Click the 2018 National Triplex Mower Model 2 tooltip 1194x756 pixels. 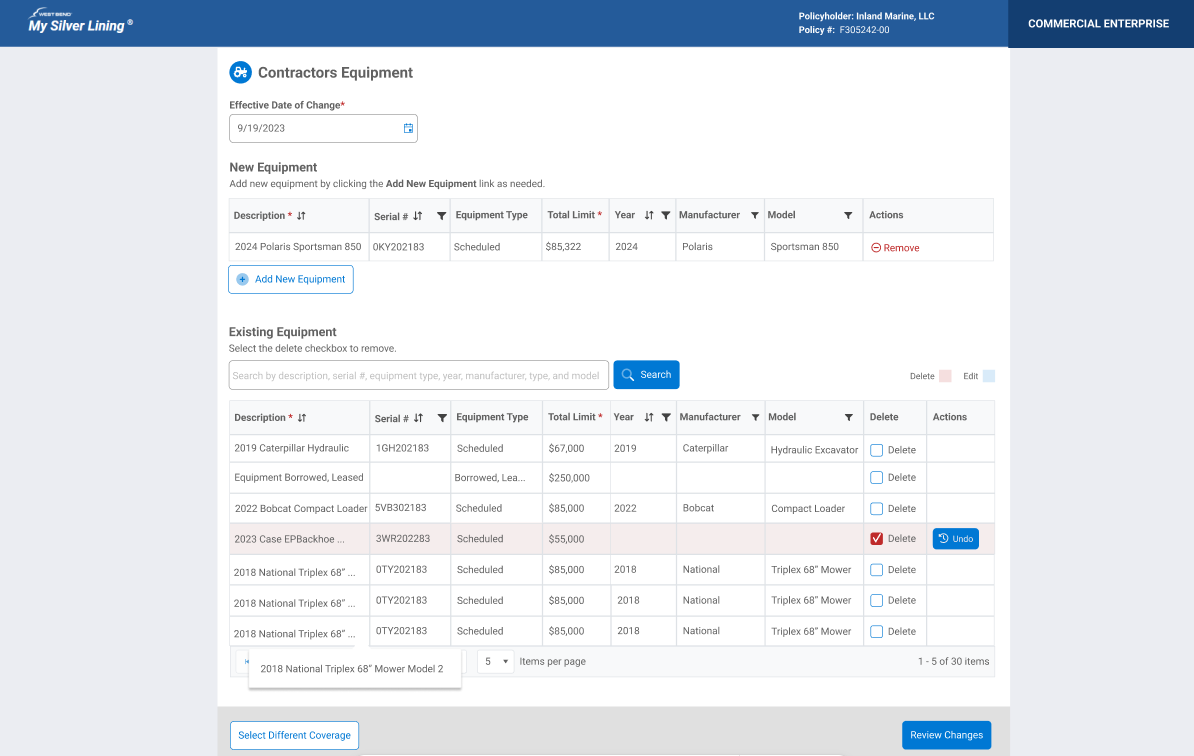coord(355,668)
